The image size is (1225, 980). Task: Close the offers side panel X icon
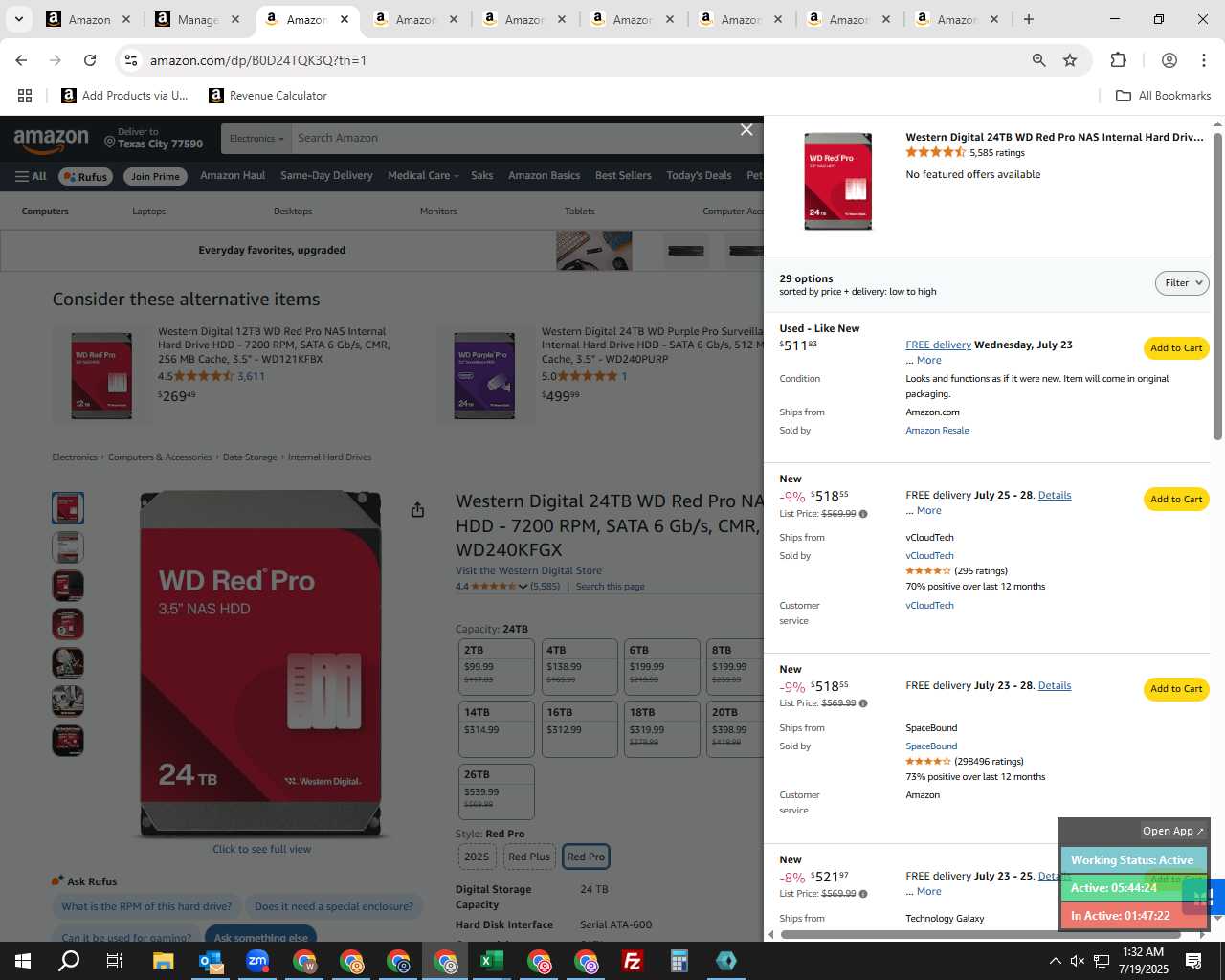tap(746, 130)
